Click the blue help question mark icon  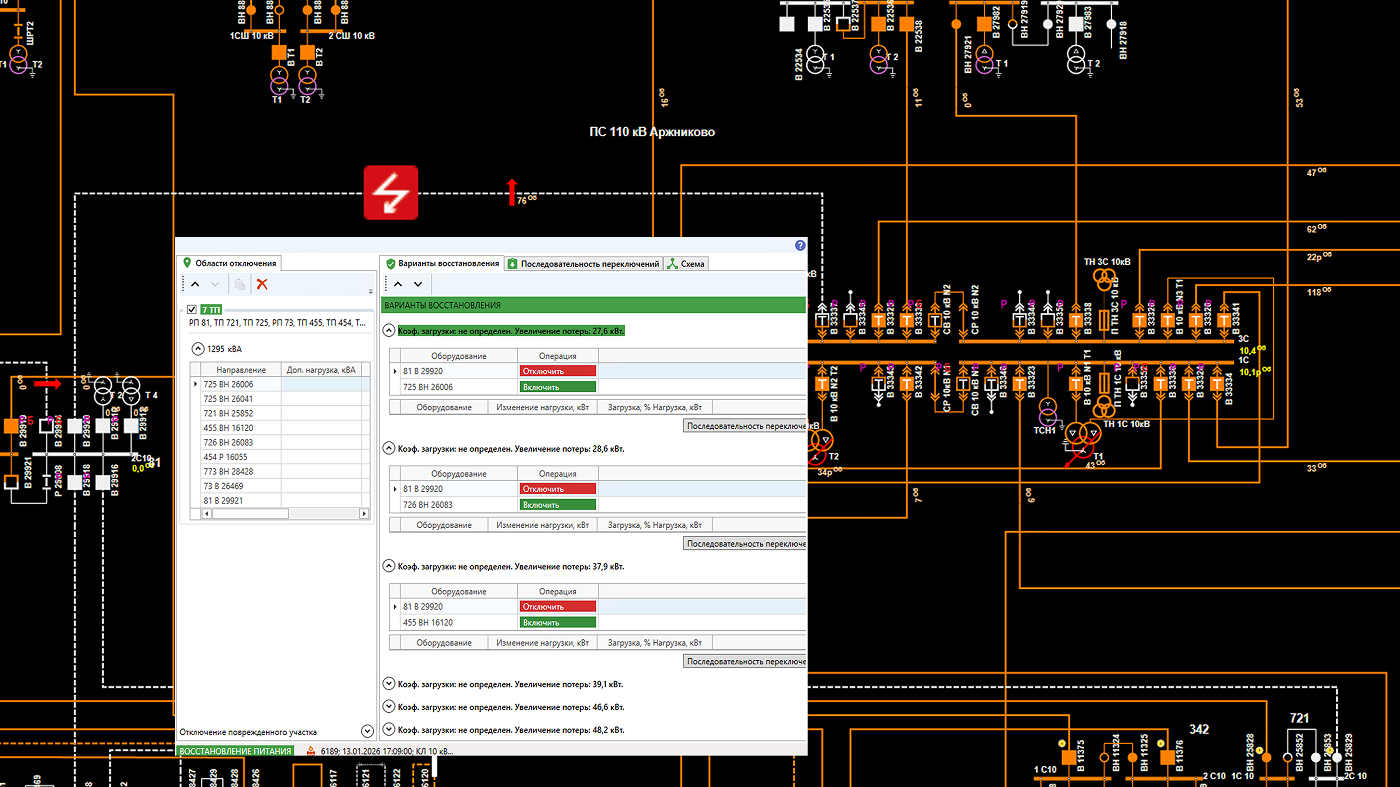[800, 245]
